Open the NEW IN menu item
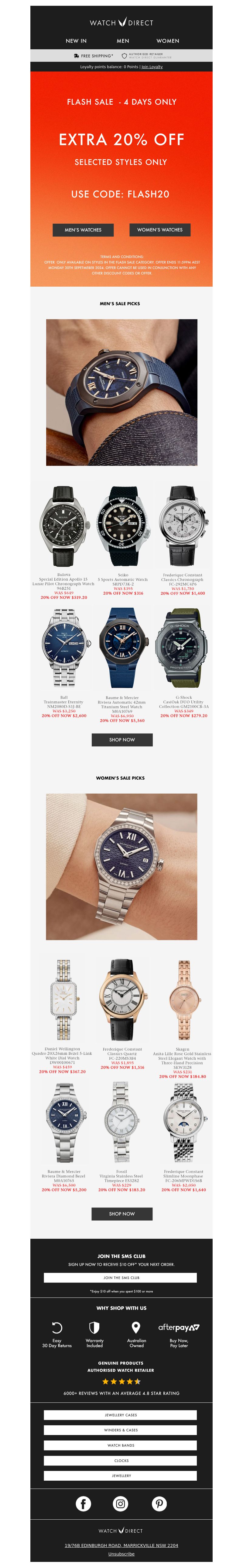243x1568 pixels. point(76,41)
